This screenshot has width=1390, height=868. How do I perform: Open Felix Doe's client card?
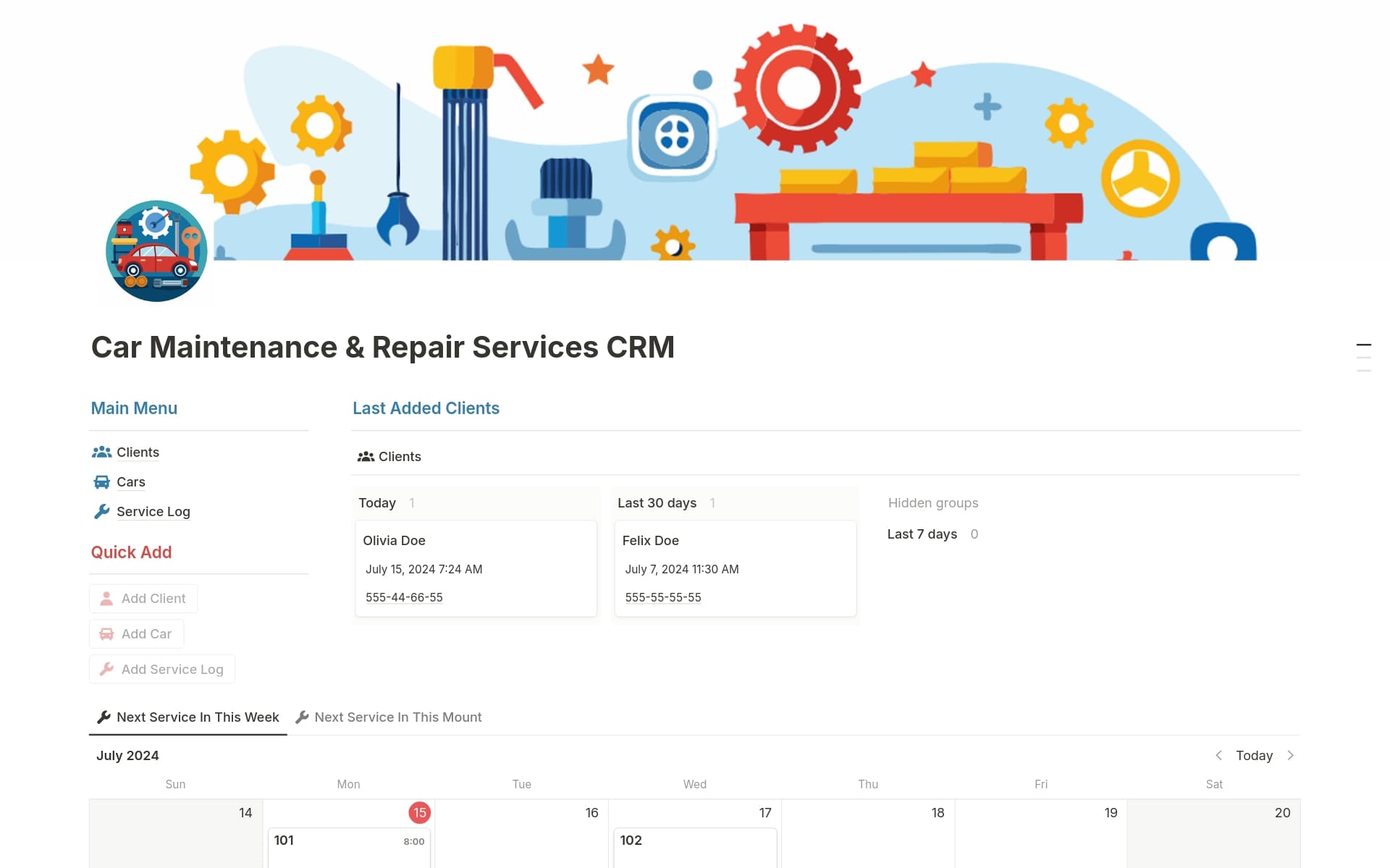651,540
